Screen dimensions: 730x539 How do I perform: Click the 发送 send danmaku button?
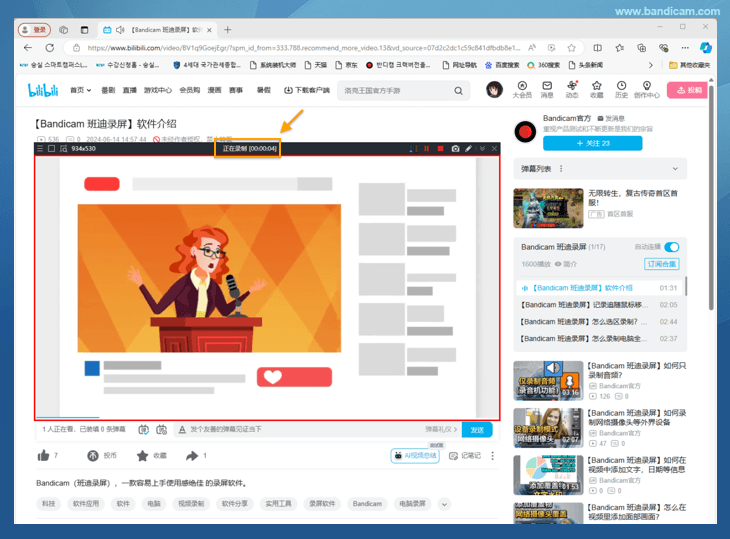coord(477,429)
